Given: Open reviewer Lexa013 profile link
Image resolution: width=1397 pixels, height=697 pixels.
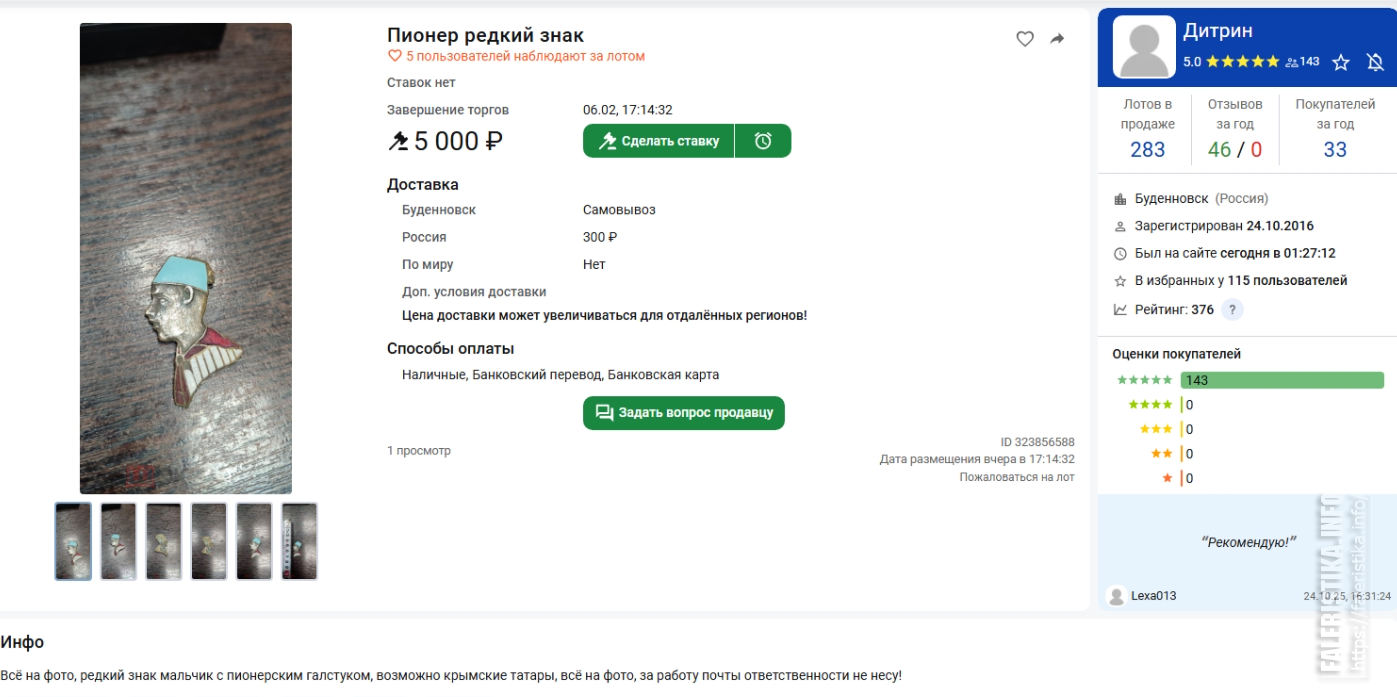Looking at the screenshot, I should [x=1153, y=596].
